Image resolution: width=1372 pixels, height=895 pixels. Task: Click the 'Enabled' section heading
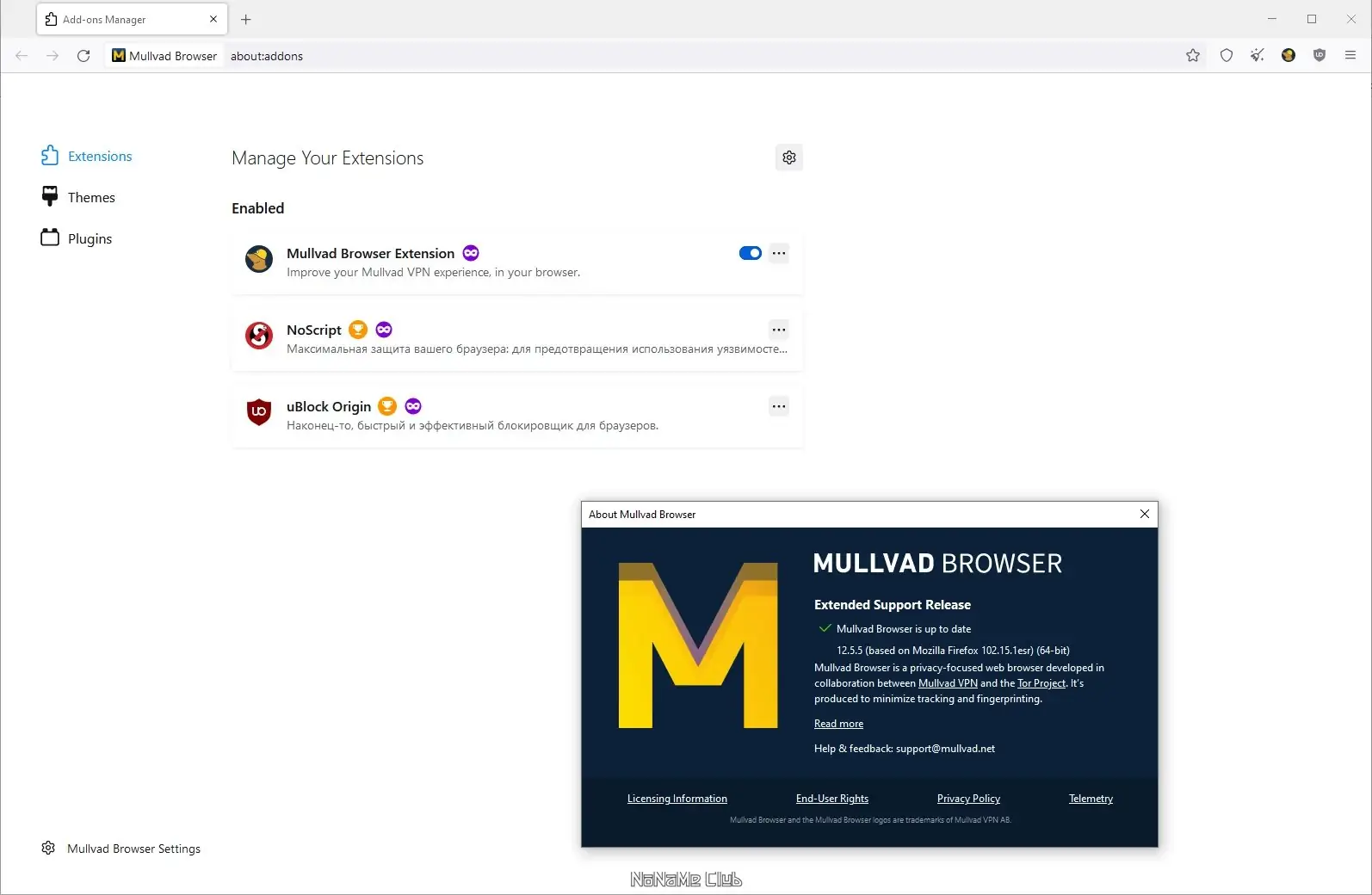pyautogui.click(x=257, y=208)
